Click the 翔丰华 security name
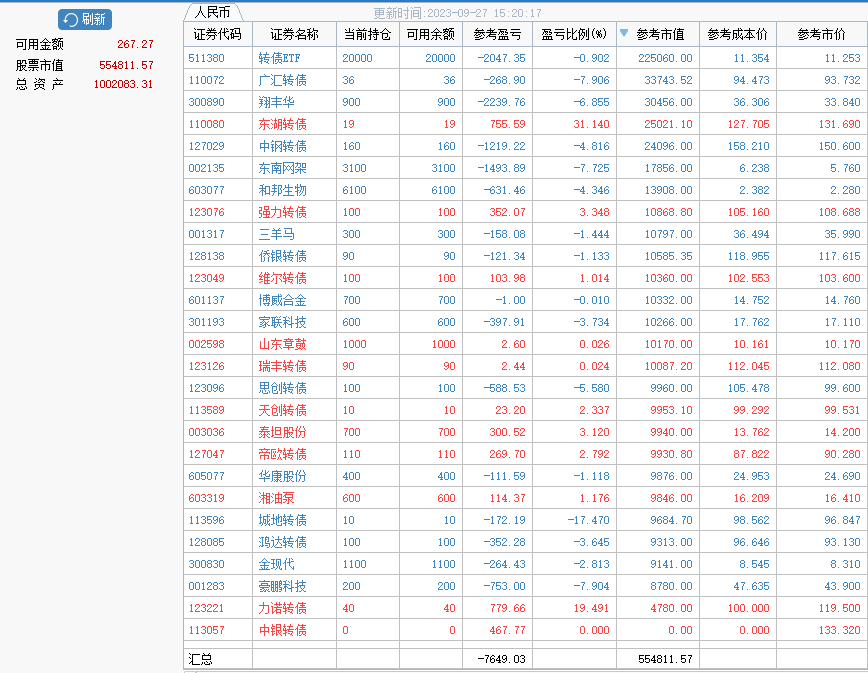Screen dimensions: 868x673 [x=276, y=102]
